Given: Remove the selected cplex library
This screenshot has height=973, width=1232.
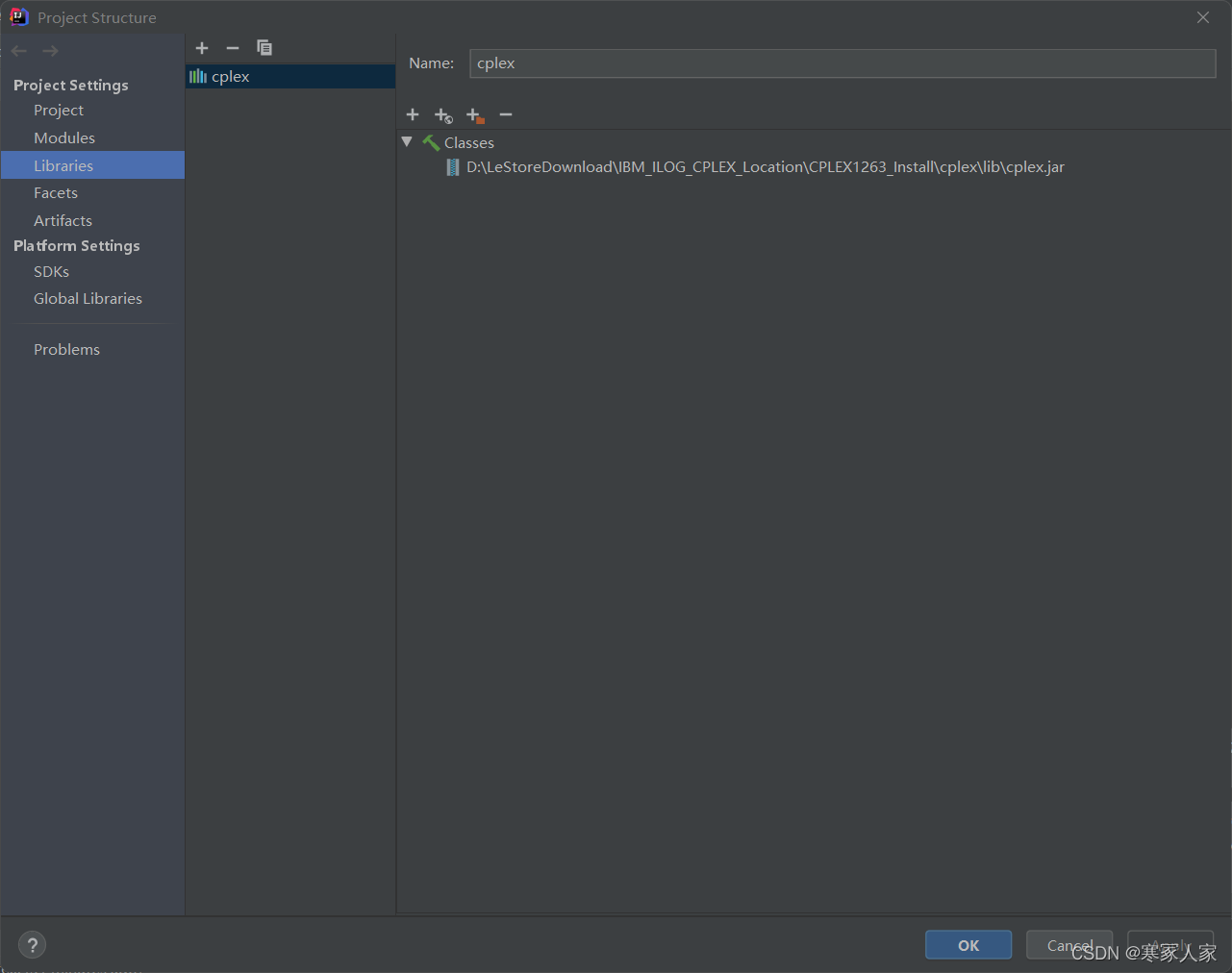Looking at the screenshot, I should pos(233,48).
